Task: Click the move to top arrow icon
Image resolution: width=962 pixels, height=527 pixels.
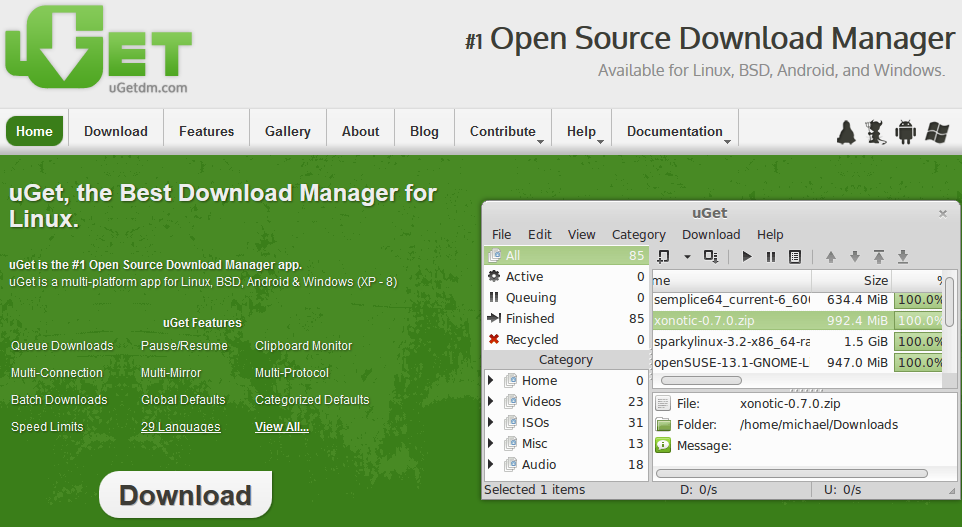Action: click(x=879, y=256)
